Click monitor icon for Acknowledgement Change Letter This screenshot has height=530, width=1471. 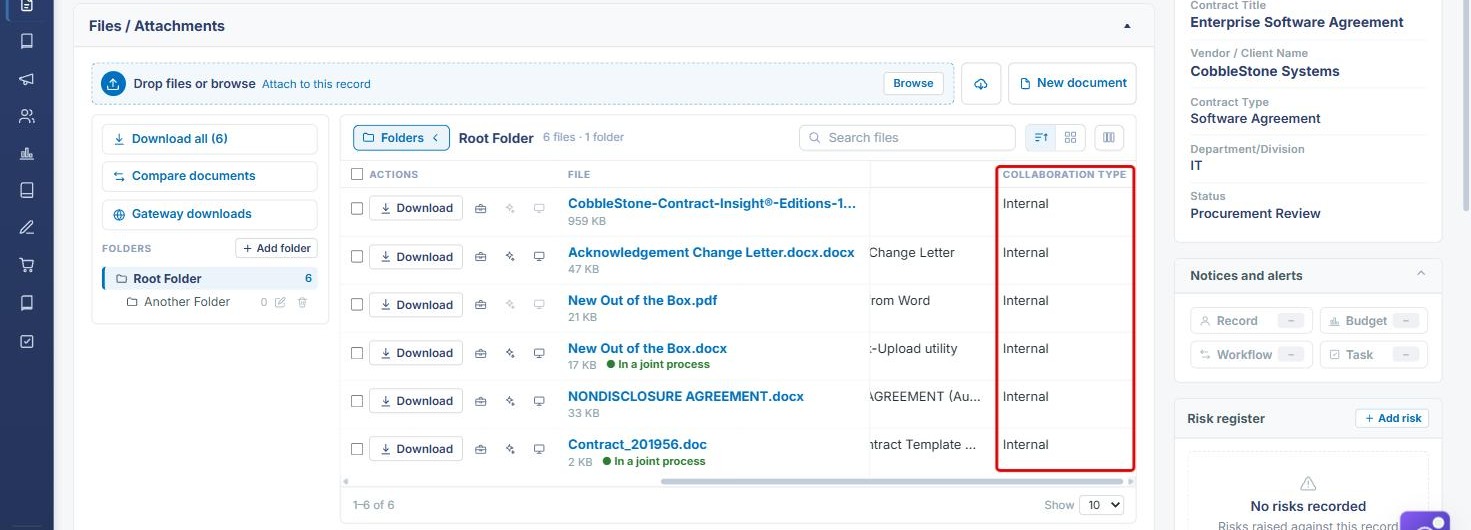(x=539, y=257)
